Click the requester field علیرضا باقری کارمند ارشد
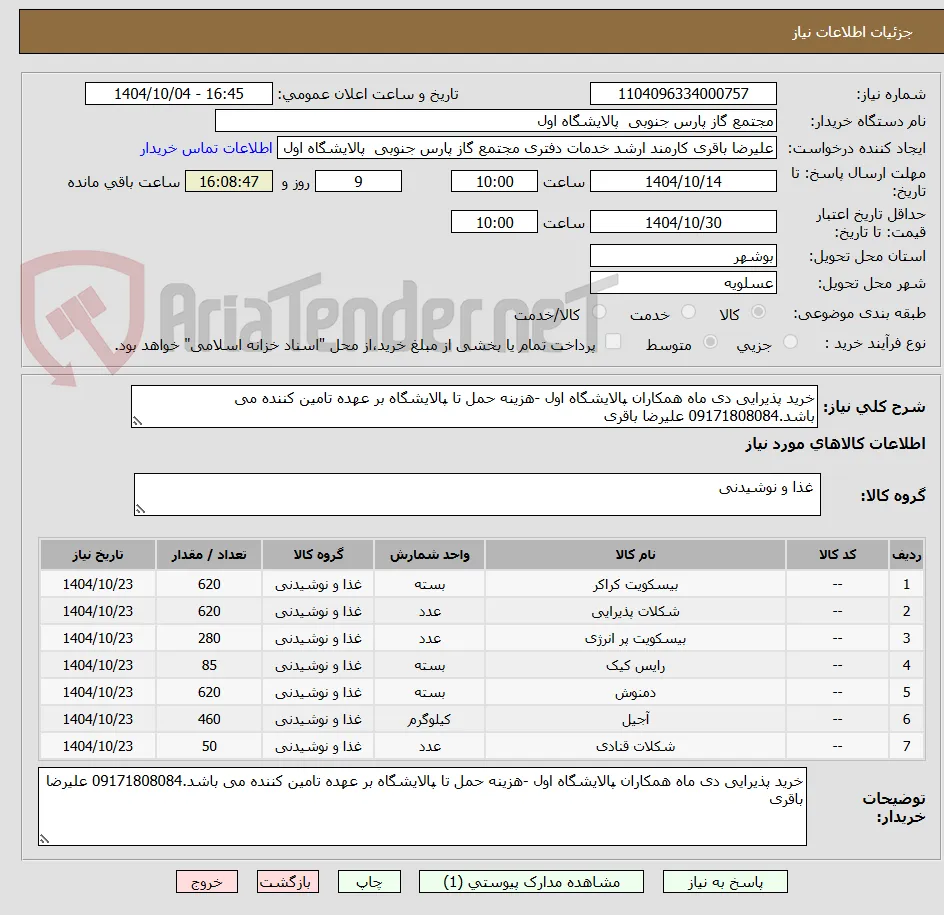Image resolution: width=944 pixels, height=915 pixels. click(x=527, y=148)
